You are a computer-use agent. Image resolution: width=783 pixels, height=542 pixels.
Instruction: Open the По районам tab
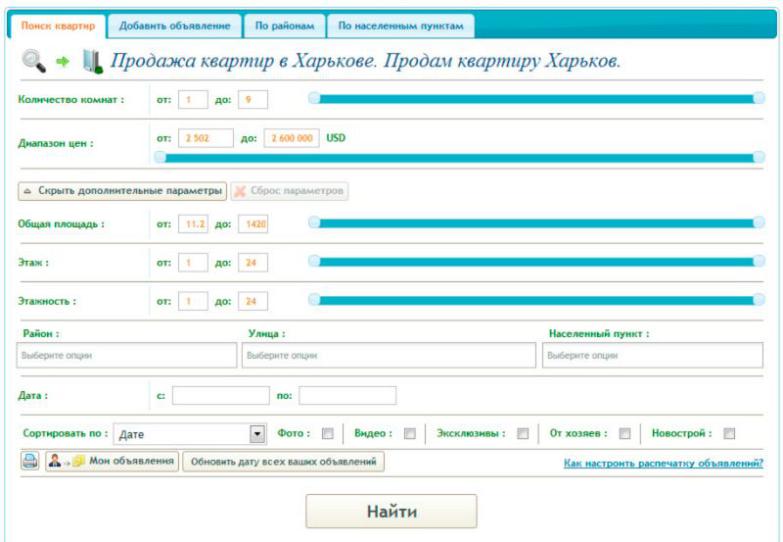point(284,26)
